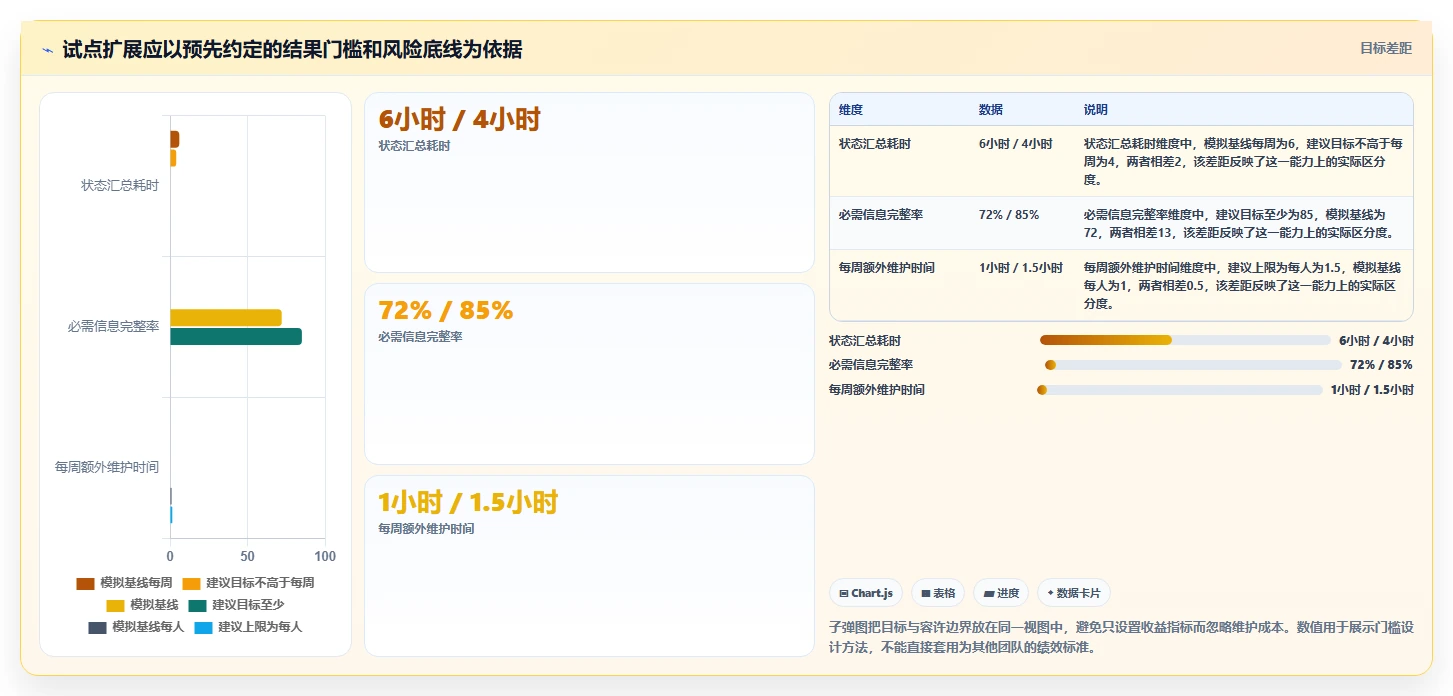Click the 数据 table column header

click(991, 110)
